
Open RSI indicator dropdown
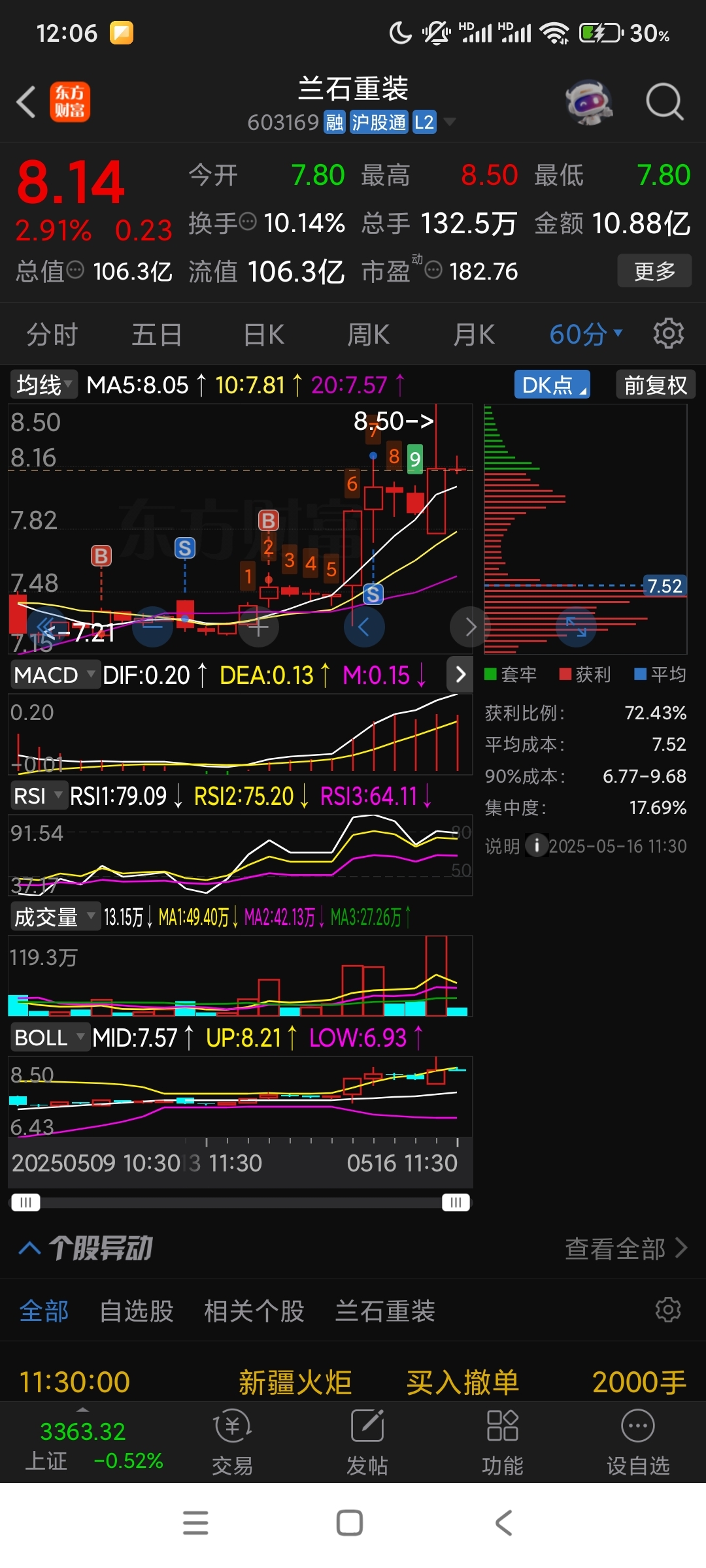click(38, 796)
